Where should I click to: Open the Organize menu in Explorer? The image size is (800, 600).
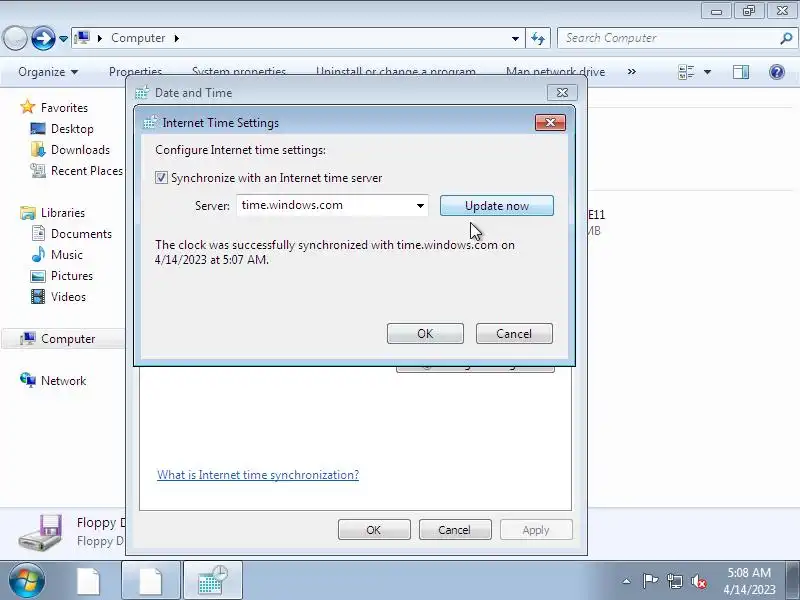pos(48,72)
